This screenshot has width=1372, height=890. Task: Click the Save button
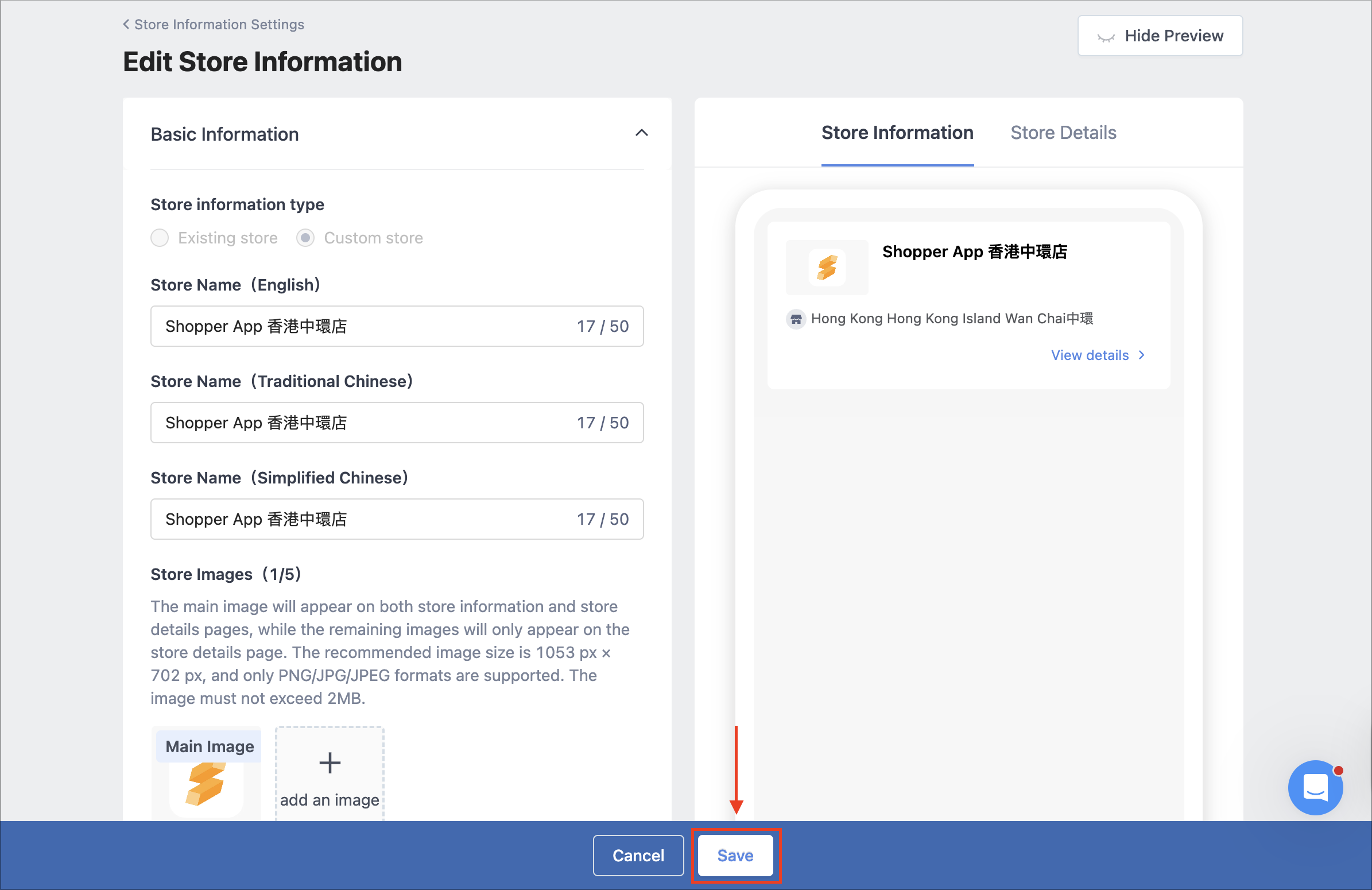tap(735, 856)
